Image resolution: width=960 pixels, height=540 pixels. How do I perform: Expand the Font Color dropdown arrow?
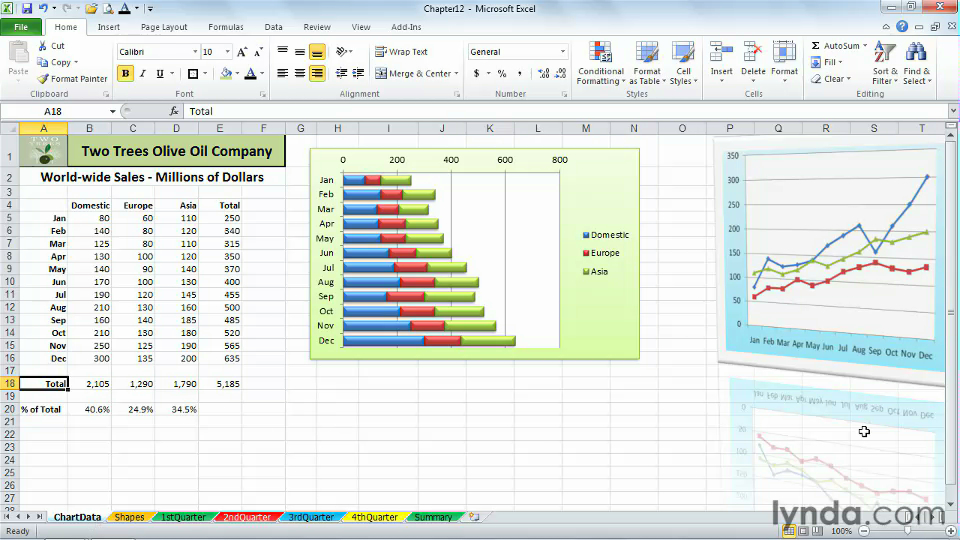click(262, 73)
